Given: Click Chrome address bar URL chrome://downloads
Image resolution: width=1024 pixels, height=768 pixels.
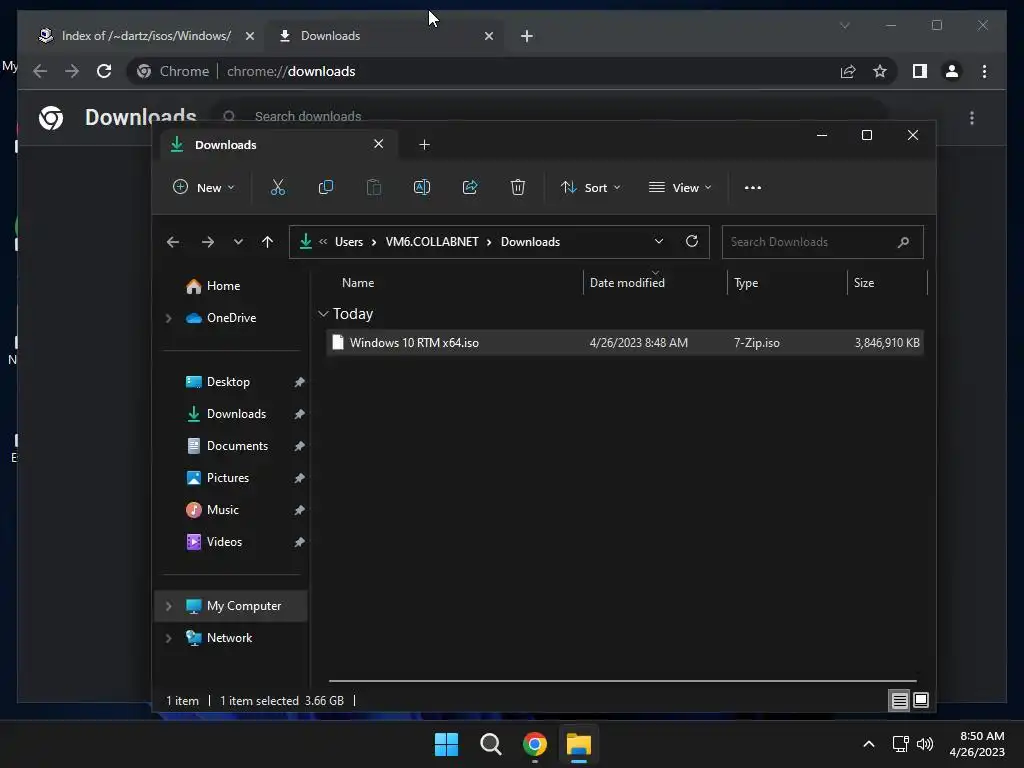Looking at the screenshot, I should point(291,71).
